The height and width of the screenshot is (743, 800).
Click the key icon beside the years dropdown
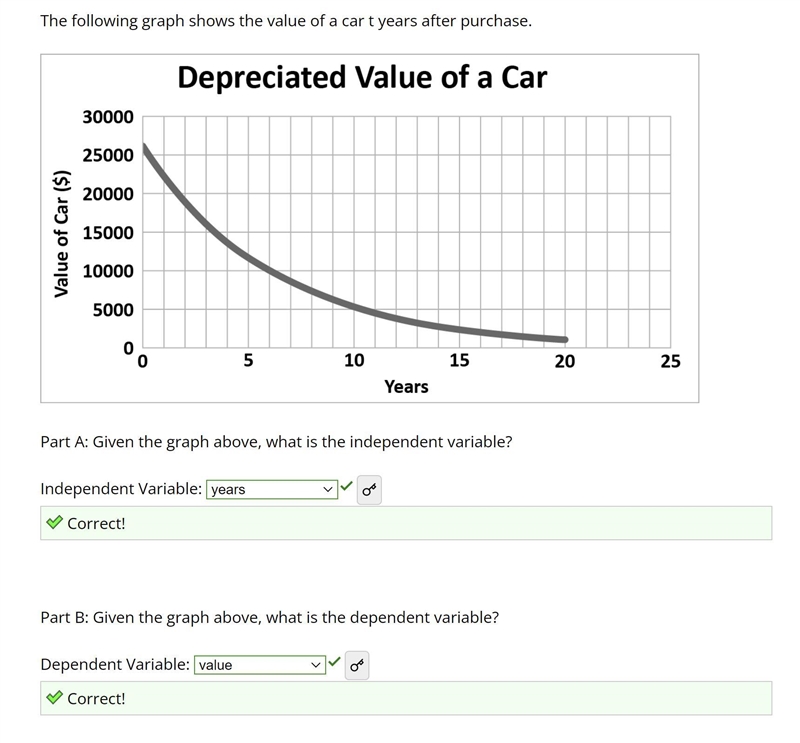coord(369,490)
